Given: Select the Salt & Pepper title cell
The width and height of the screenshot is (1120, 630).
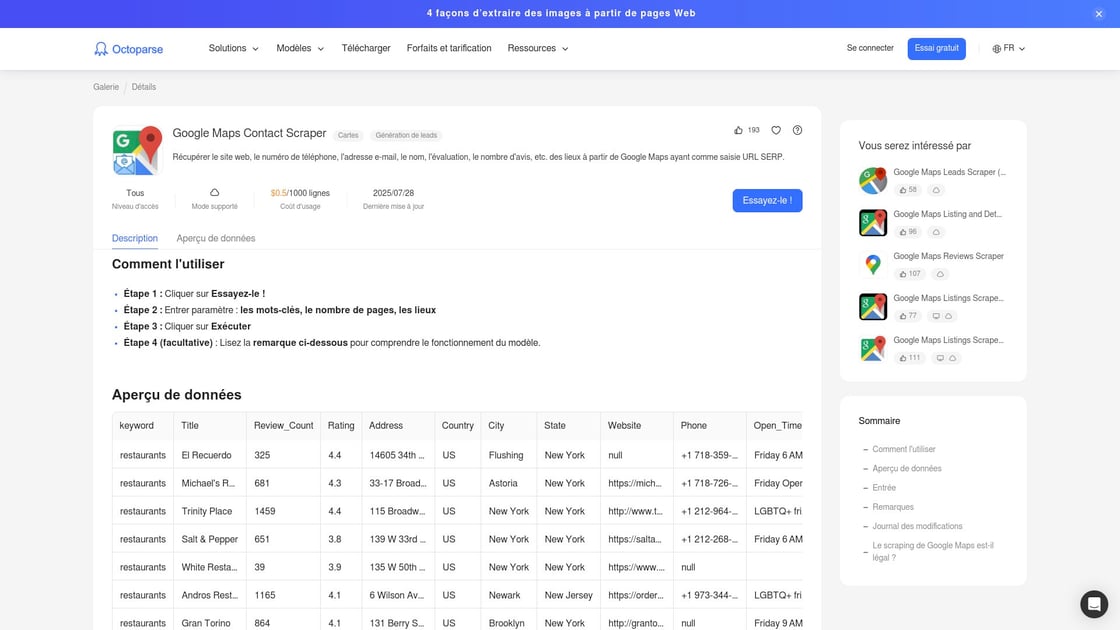Looking at the screenshot, I should [x=209, y=539].
